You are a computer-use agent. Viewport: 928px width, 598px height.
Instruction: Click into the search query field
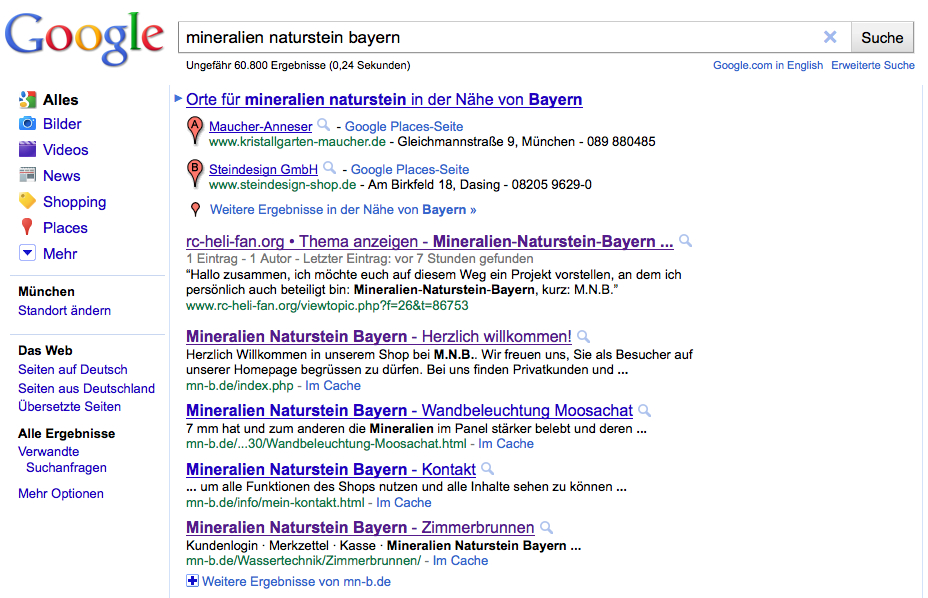(x=500, y=37)
